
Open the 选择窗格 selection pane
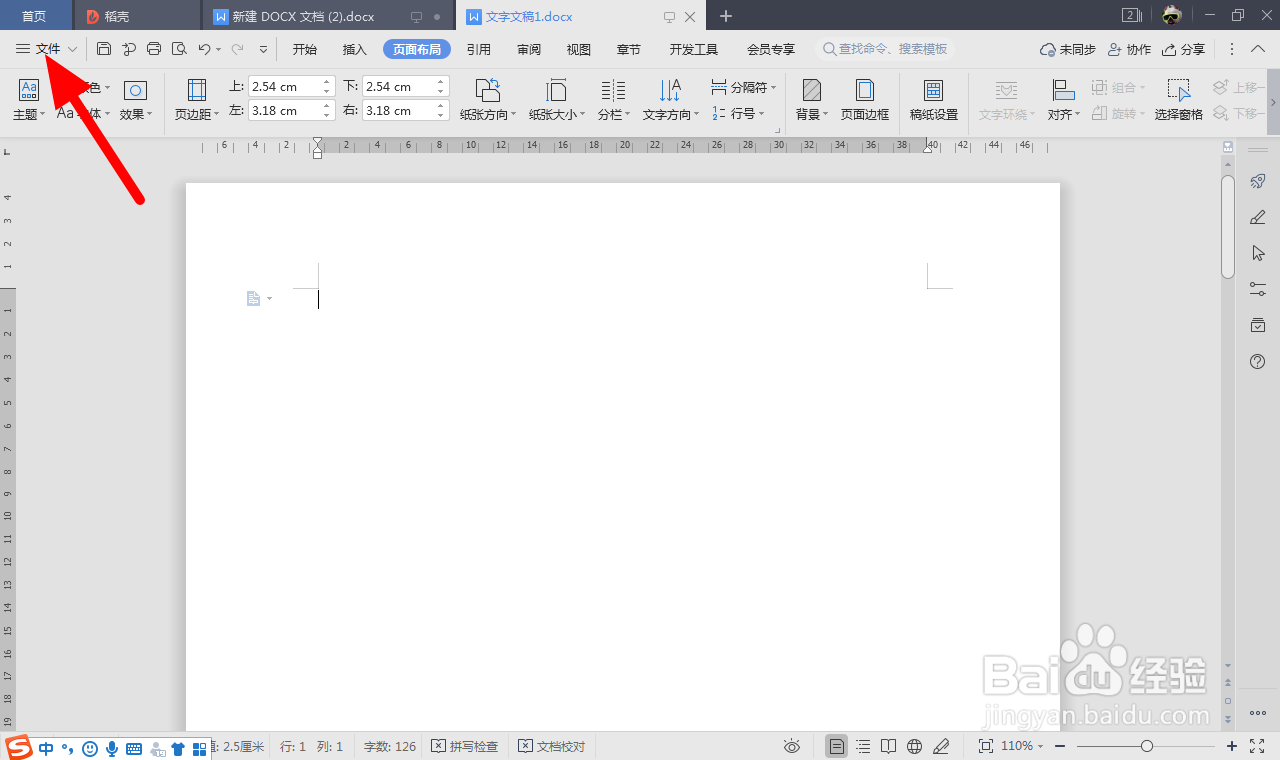1179,100
